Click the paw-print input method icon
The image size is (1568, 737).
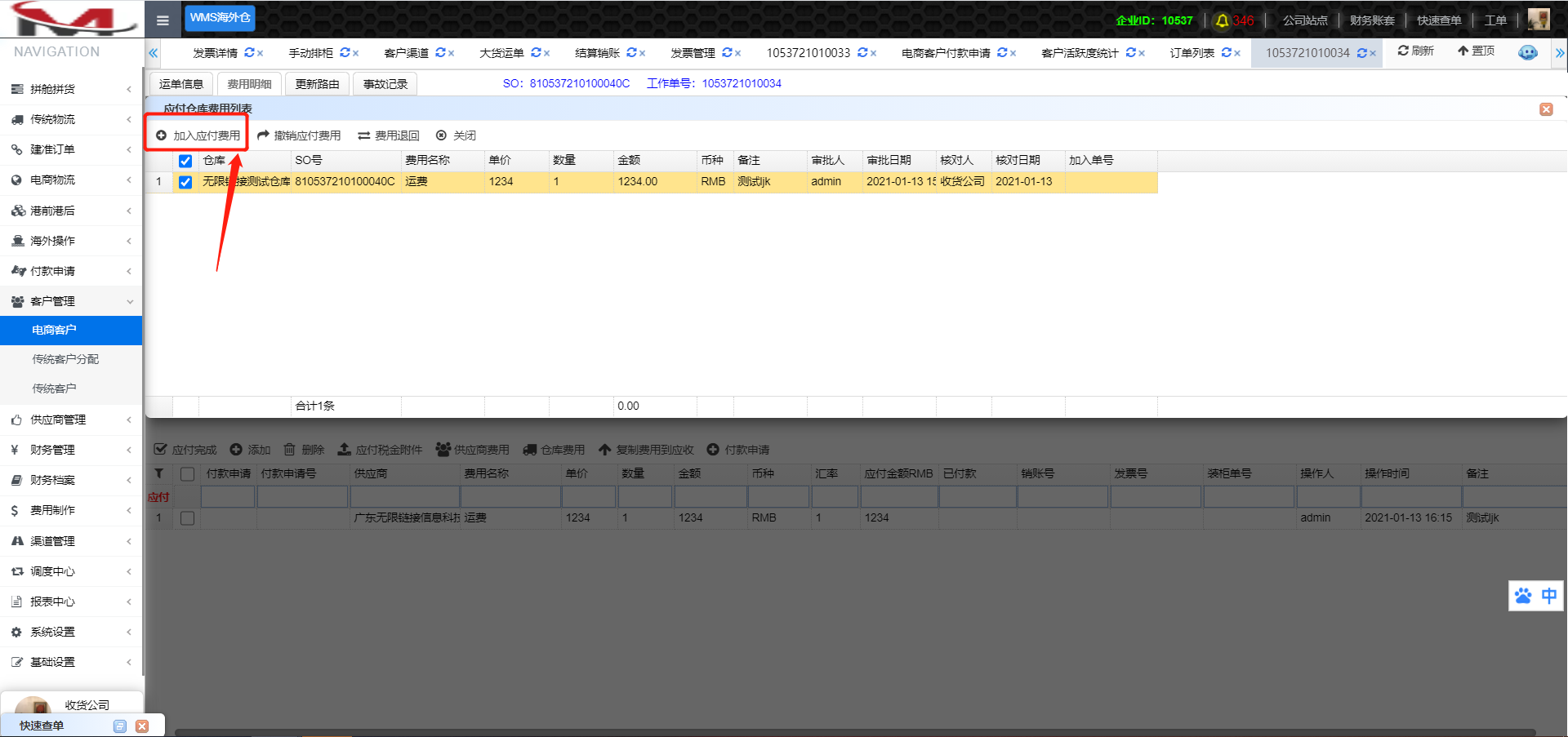(1523, 596)
